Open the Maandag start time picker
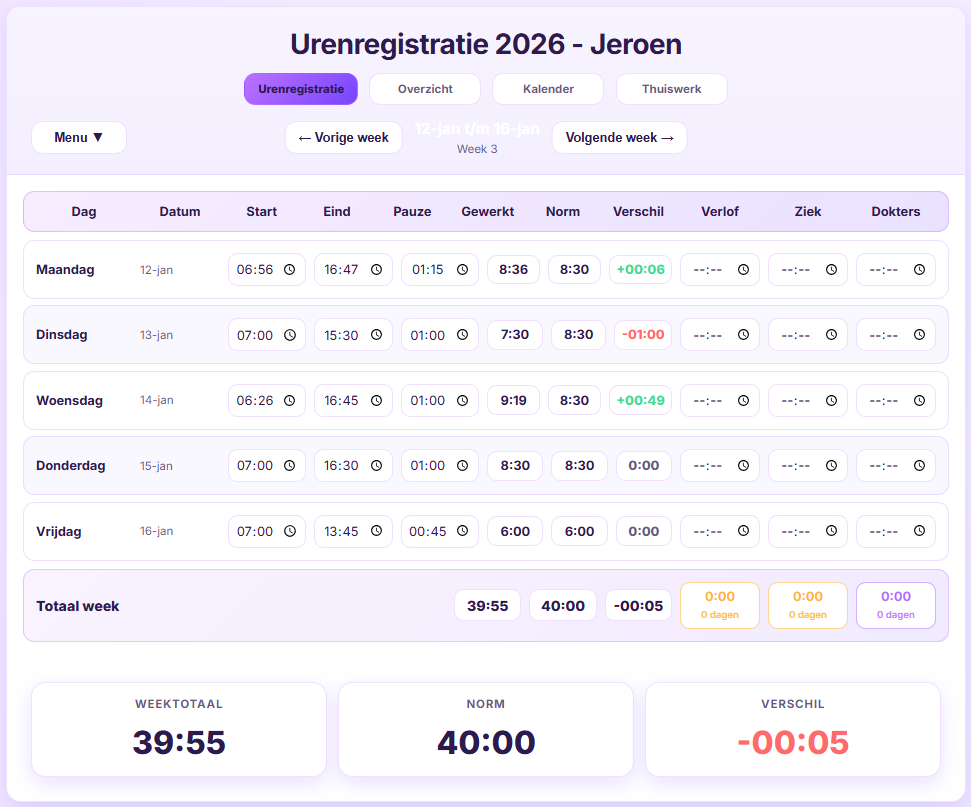971x807 pixels. tap(290, 269)
